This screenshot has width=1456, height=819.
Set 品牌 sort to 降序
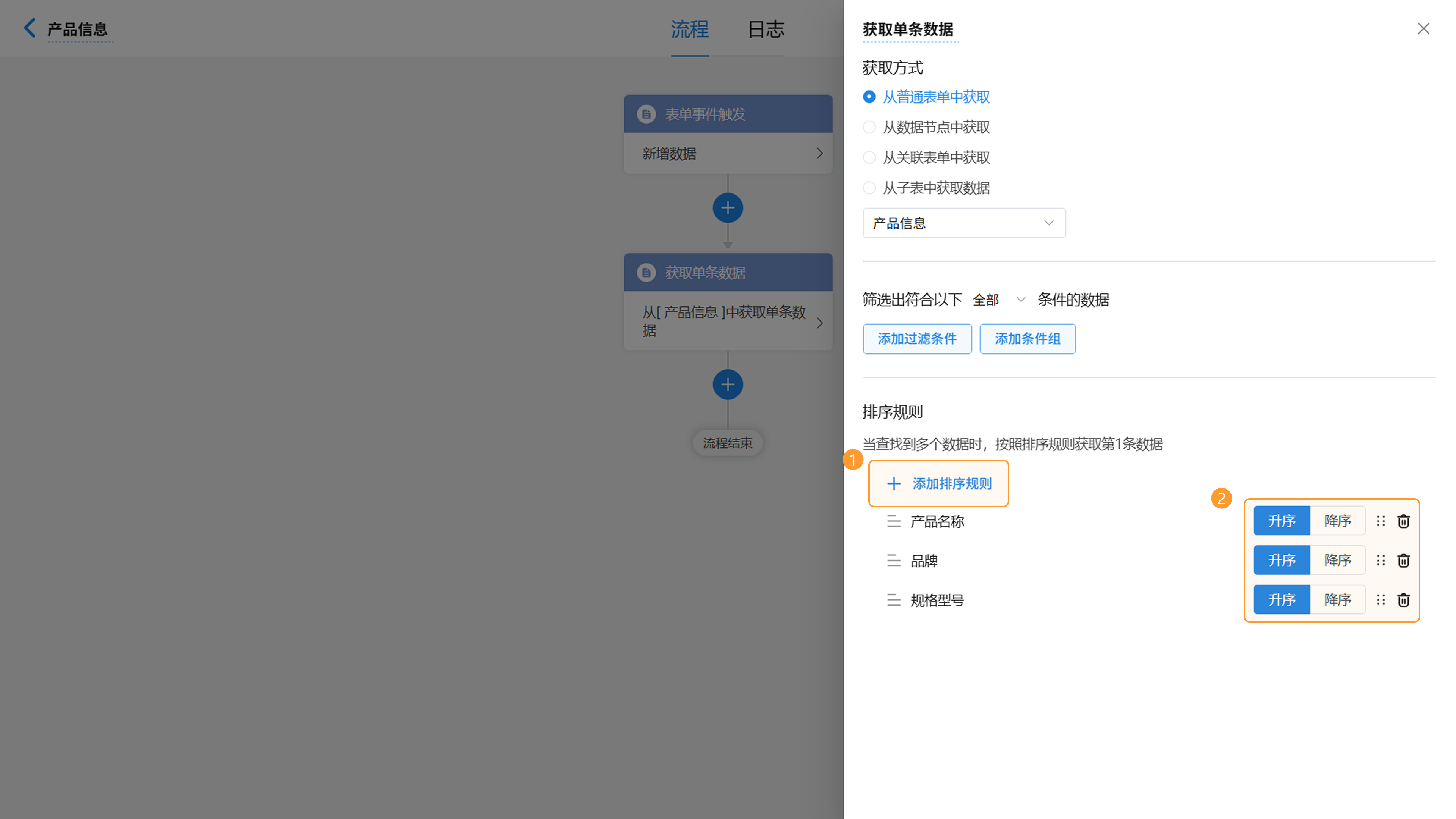click(x=1337, y=560)
